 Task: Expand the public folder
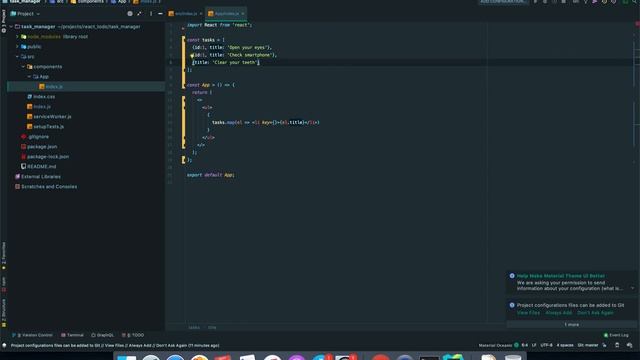pos(18,47)
